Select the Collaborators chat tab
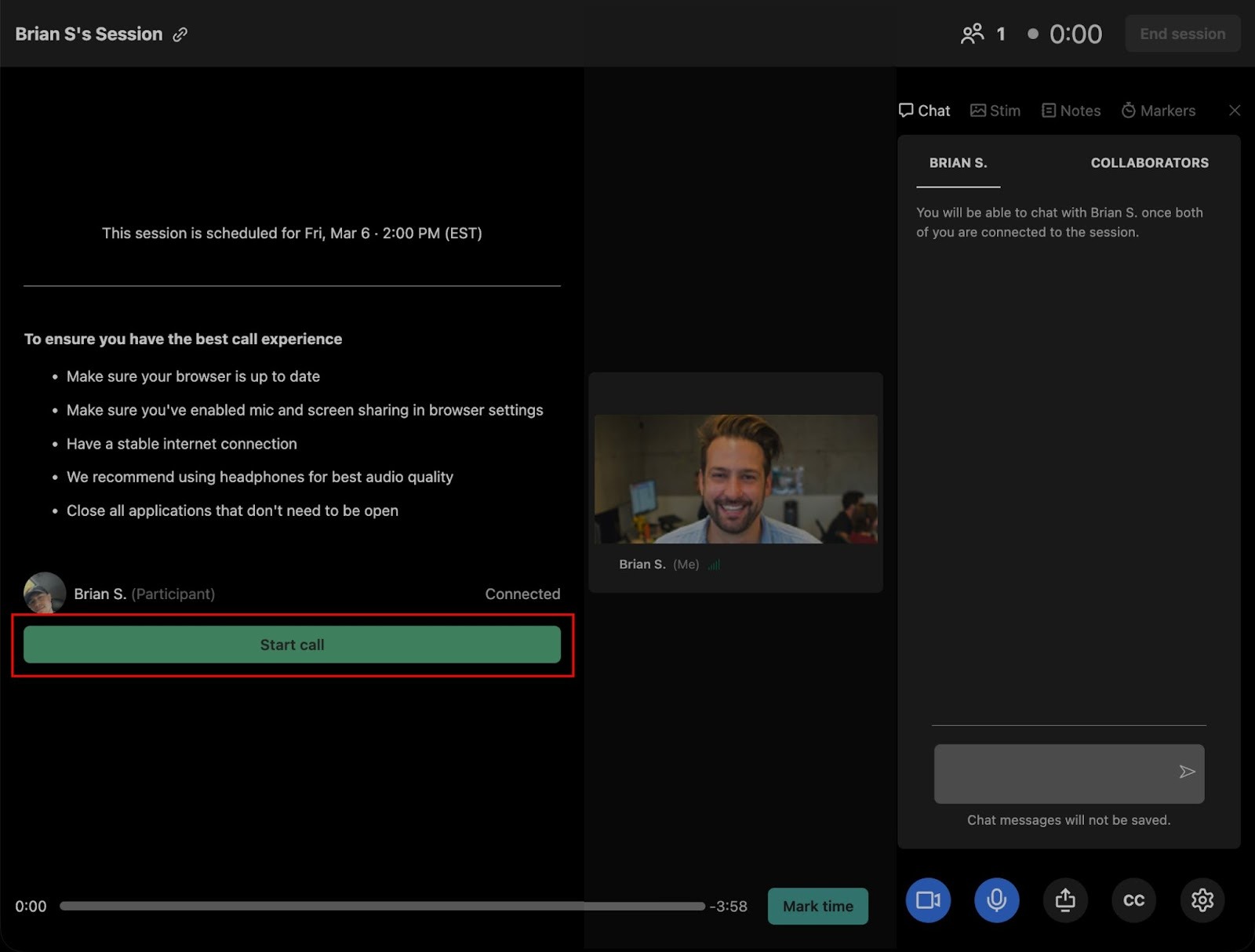Image resolution: width=1255 pixels, height=952 pixels. [x=1149, y=163]
